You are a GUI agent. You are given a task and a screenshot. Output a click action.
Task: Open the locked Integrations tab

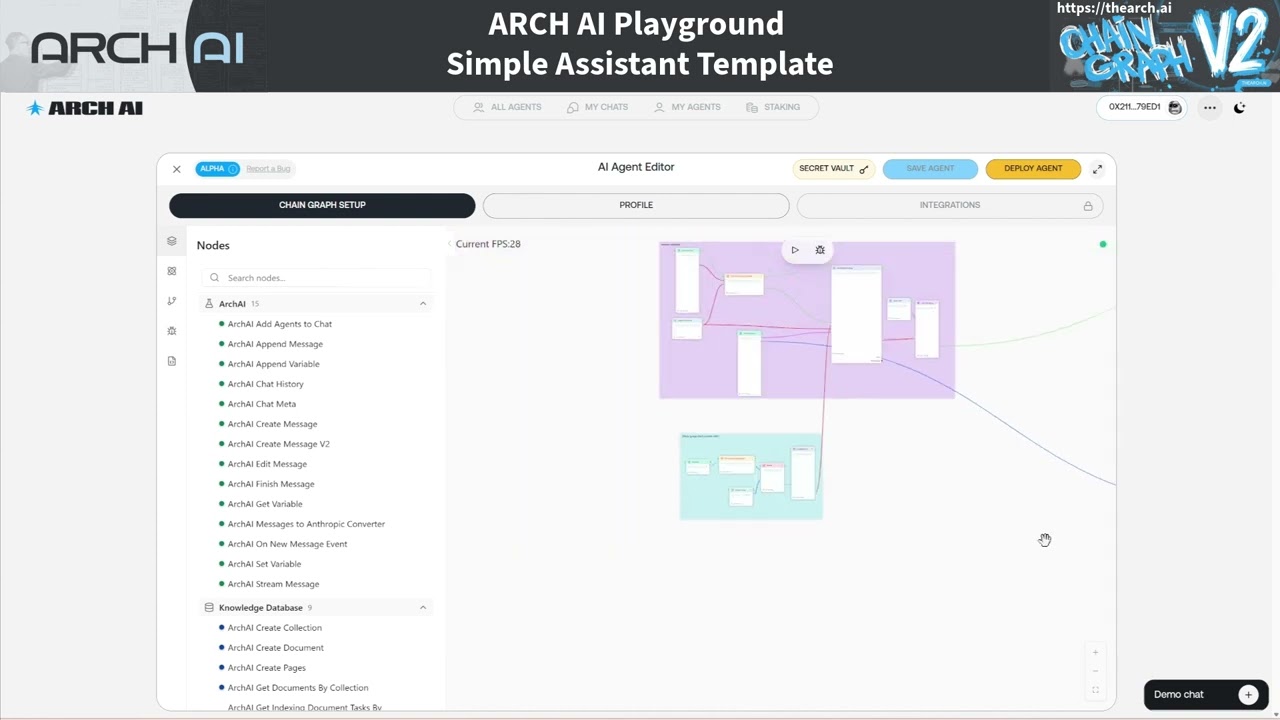coord(950,205)
